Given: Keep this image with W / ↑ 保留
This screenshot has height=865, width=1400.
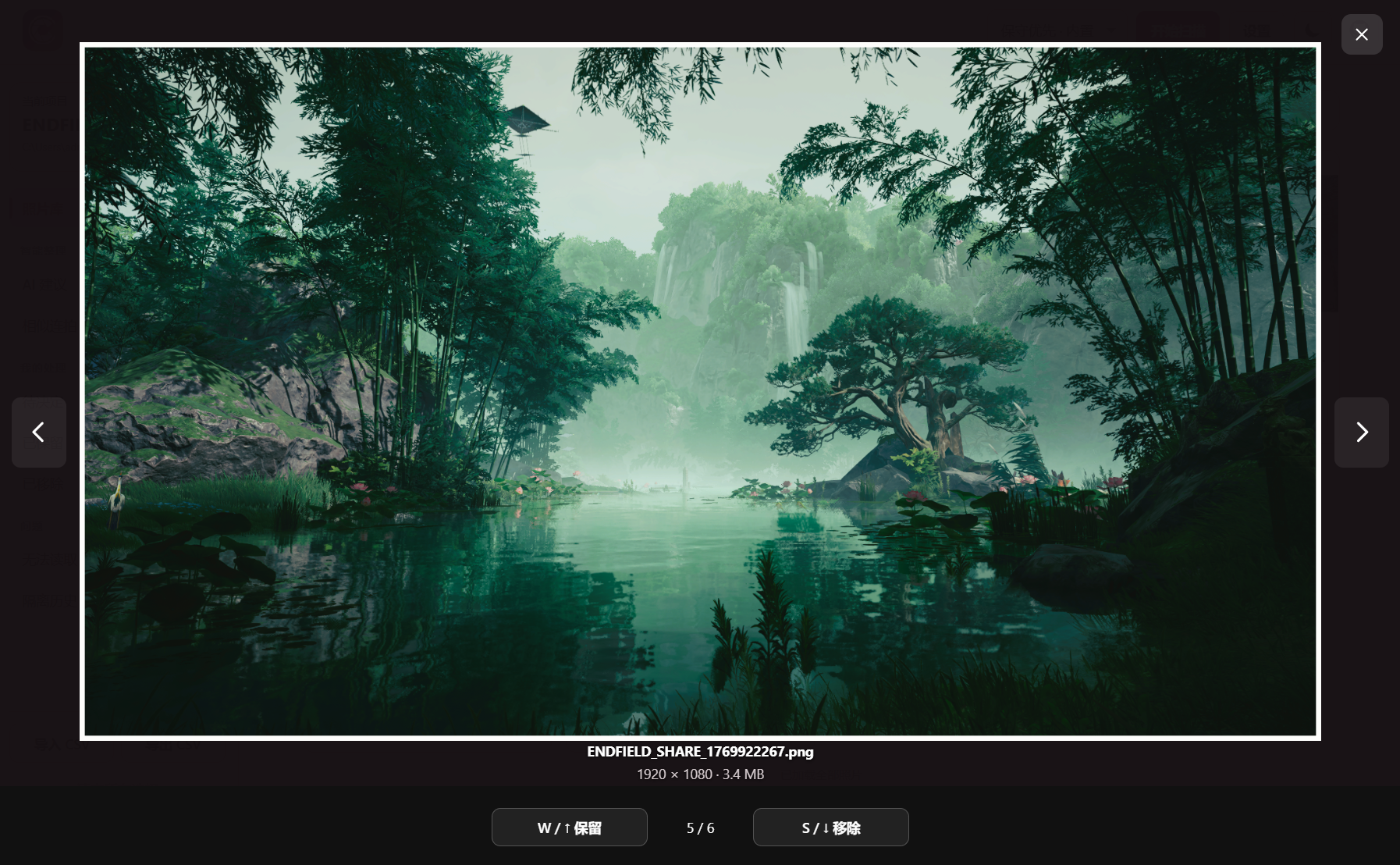Looking at the screenshot, I should [x=570, y=828].
